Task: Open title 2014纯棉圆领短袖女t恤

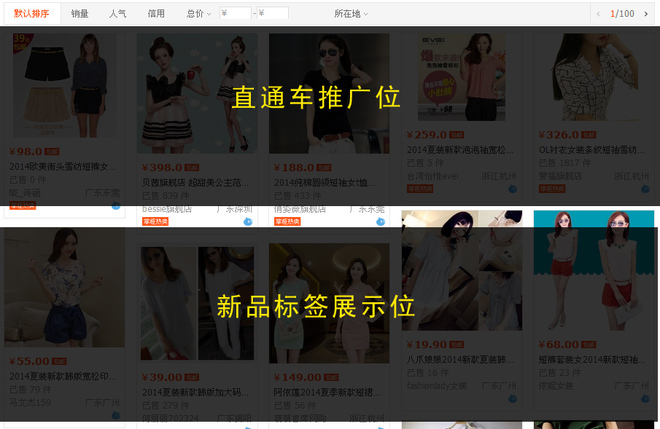Action: (325, 183)
